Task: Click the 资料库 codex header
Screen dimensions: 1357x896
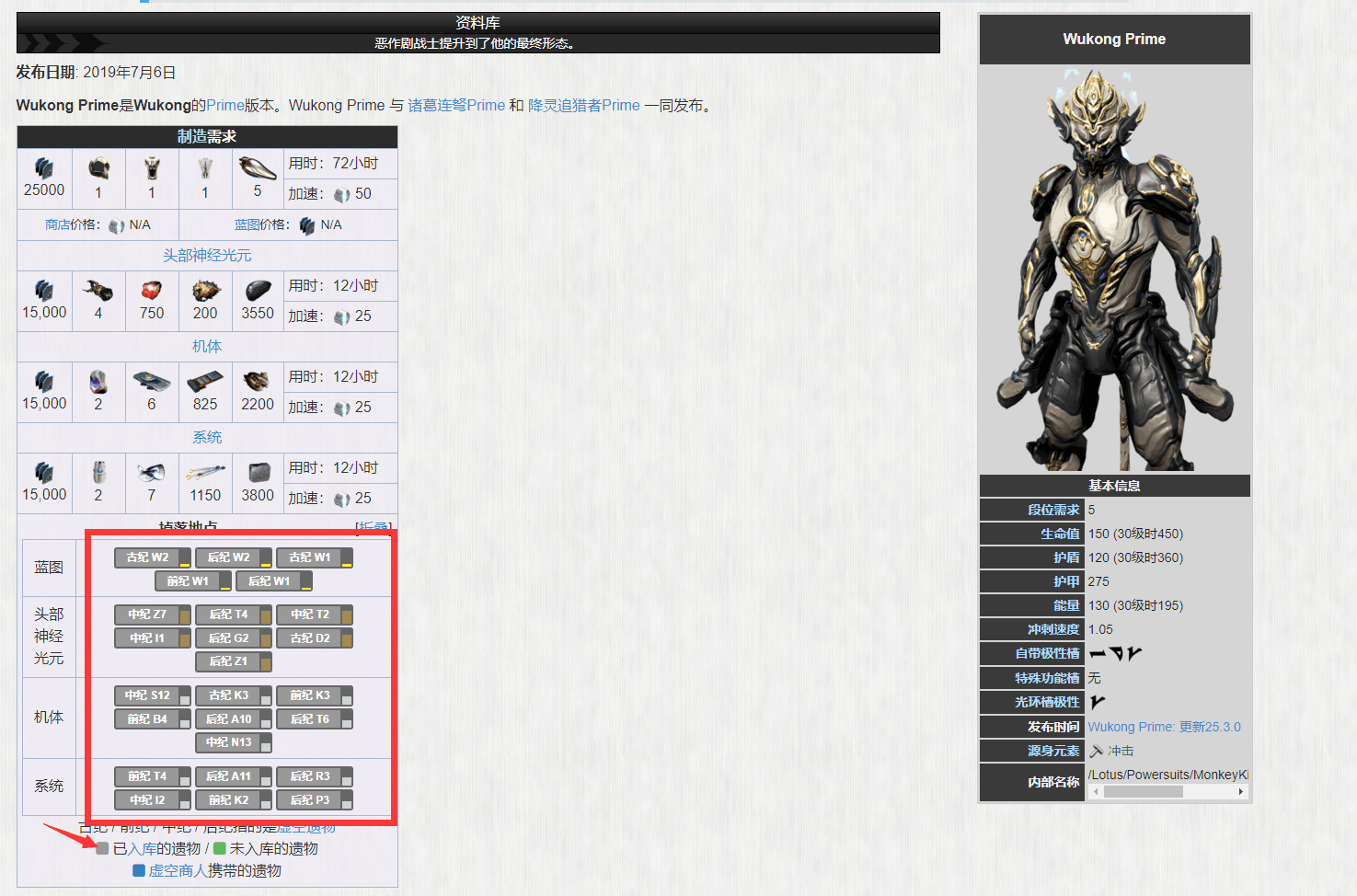Action: pos(478,23)
